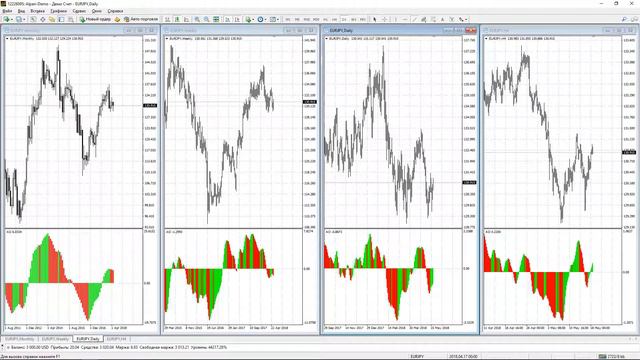Open the Файл menu
640x360 pixels.
[x=7, y=11]
